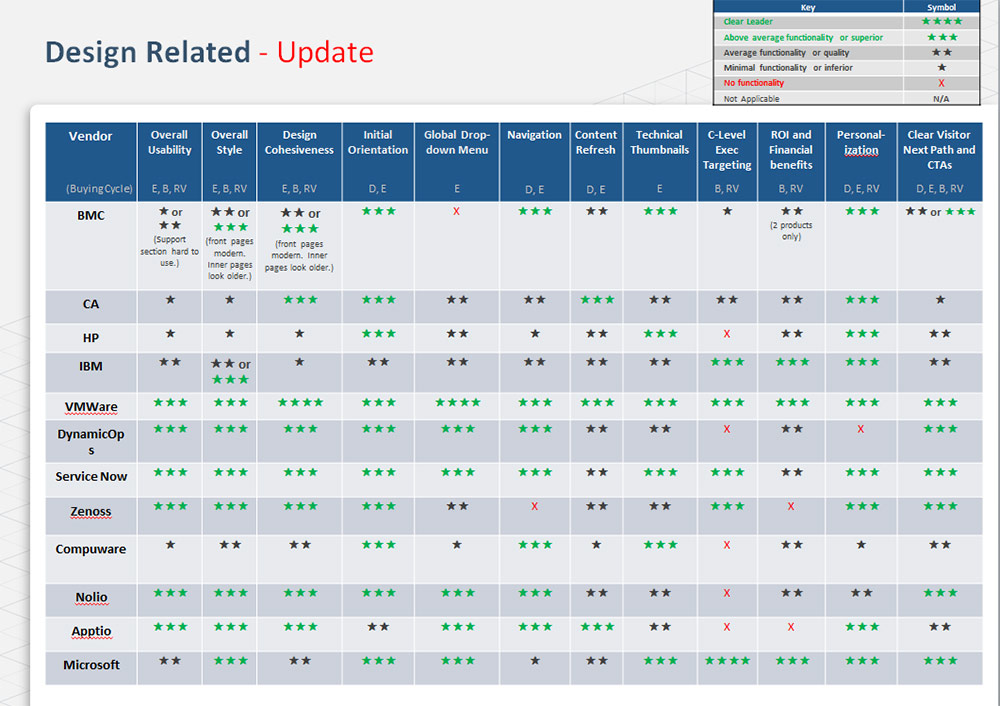Click the three green stars in IBM's ROI cell
Screen dimensions: 1000x706
[791, 362]
